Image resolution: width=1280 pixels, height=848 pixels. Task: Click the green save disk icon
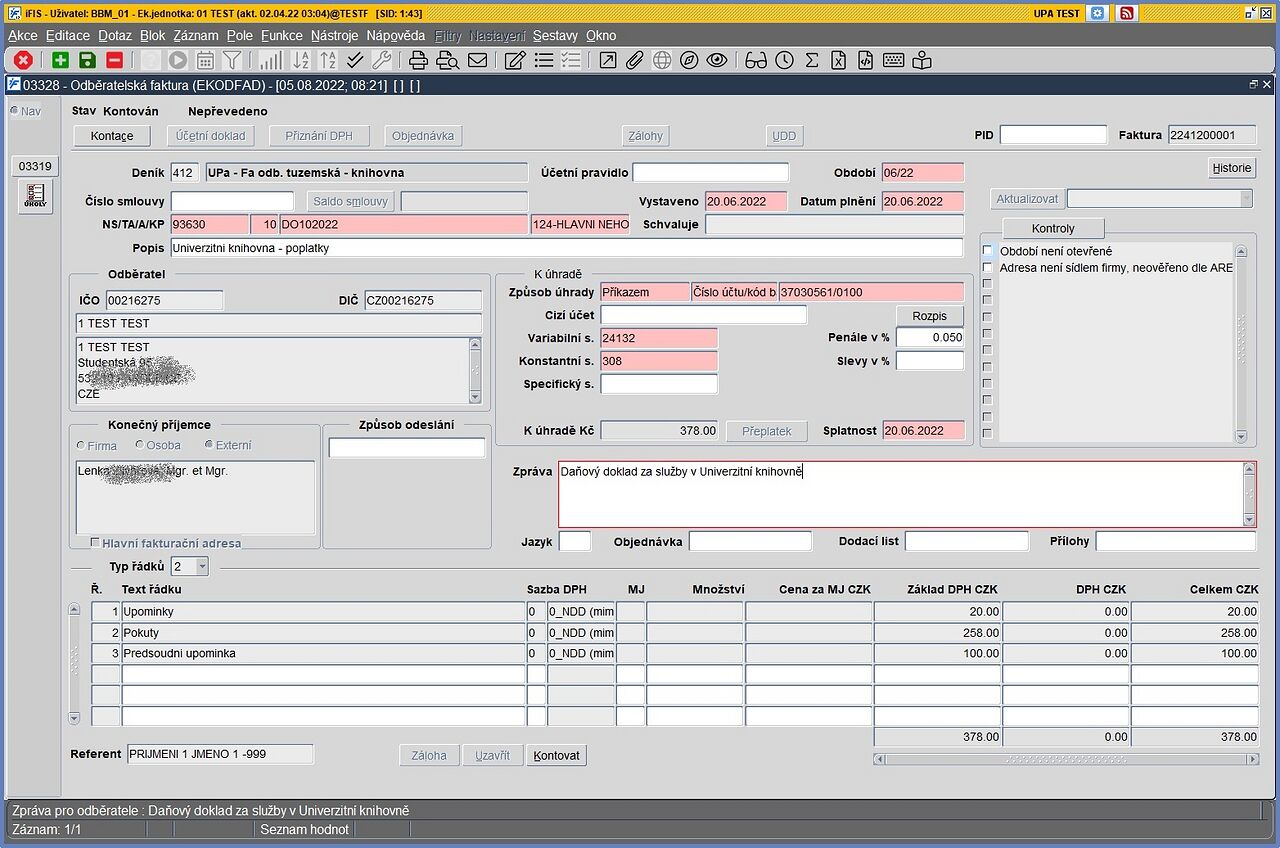pos(87,60)
